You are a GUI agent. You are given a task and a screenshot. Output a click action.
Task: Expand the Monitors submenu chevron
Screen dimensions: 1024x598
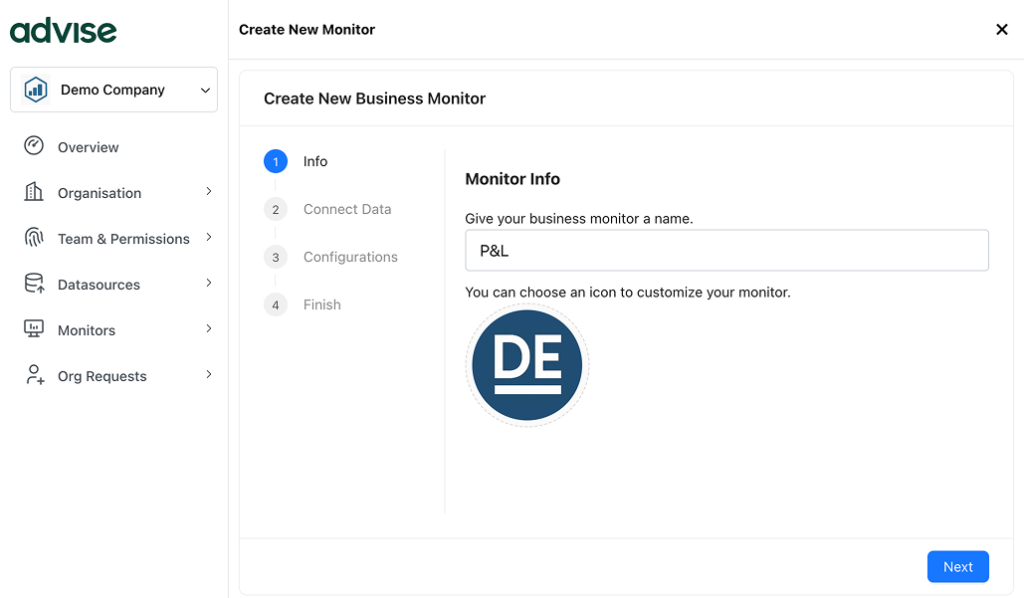[x=208, y=328]
